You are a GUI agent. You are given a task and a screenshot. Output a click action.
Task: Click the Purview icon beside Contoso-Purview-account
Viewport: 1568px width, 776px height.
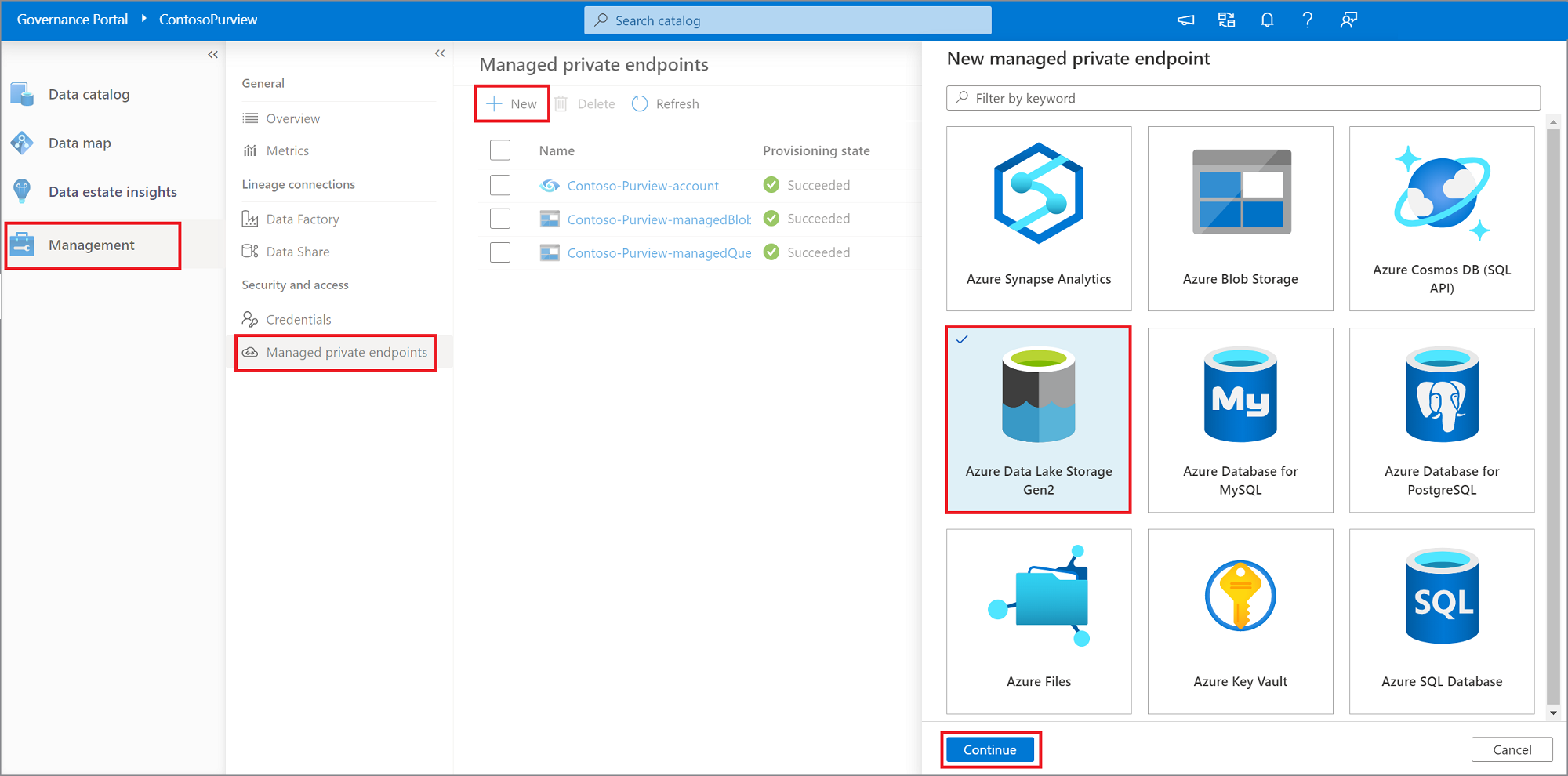(x=550, y=186)
